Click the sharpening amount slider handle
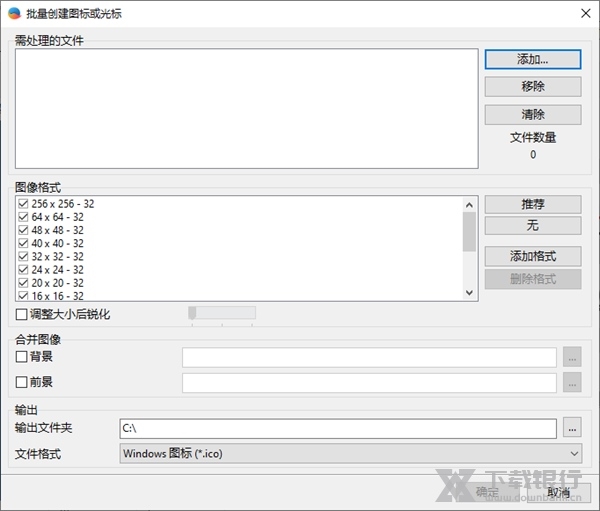Image resolution: width=600 pixels, height=511 pixels. 192,313
